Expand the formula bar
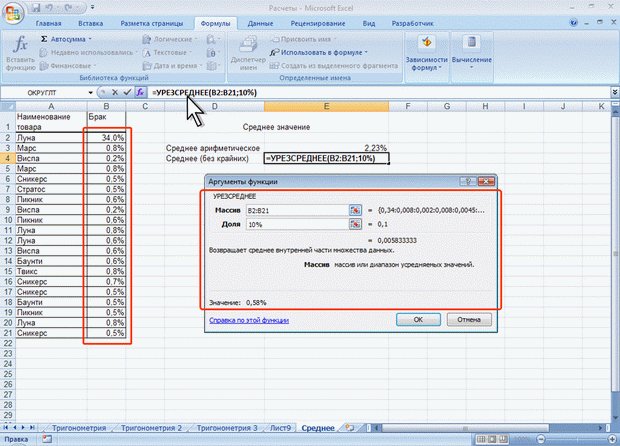 (615, 92)
